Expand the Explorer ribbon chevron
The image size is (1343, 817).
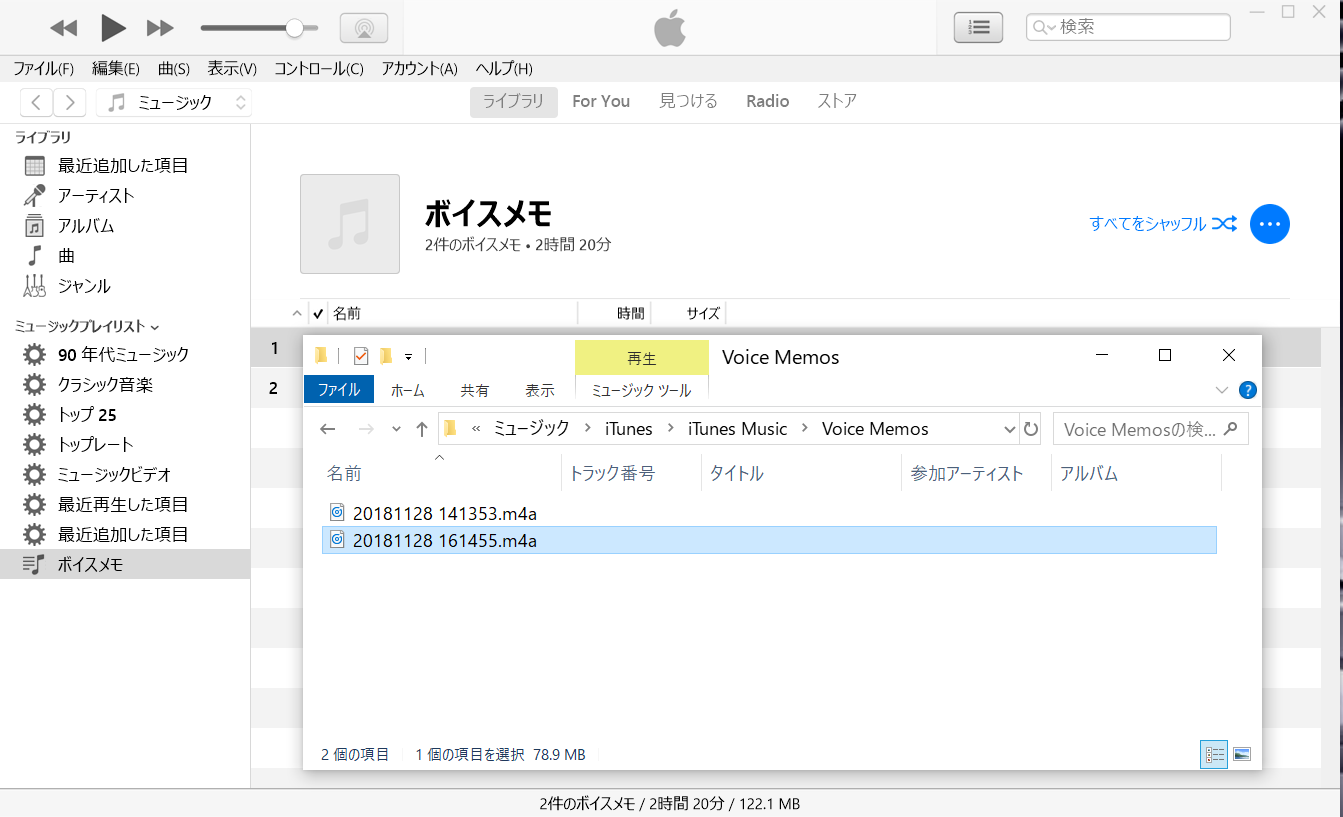pos(1221,390)
